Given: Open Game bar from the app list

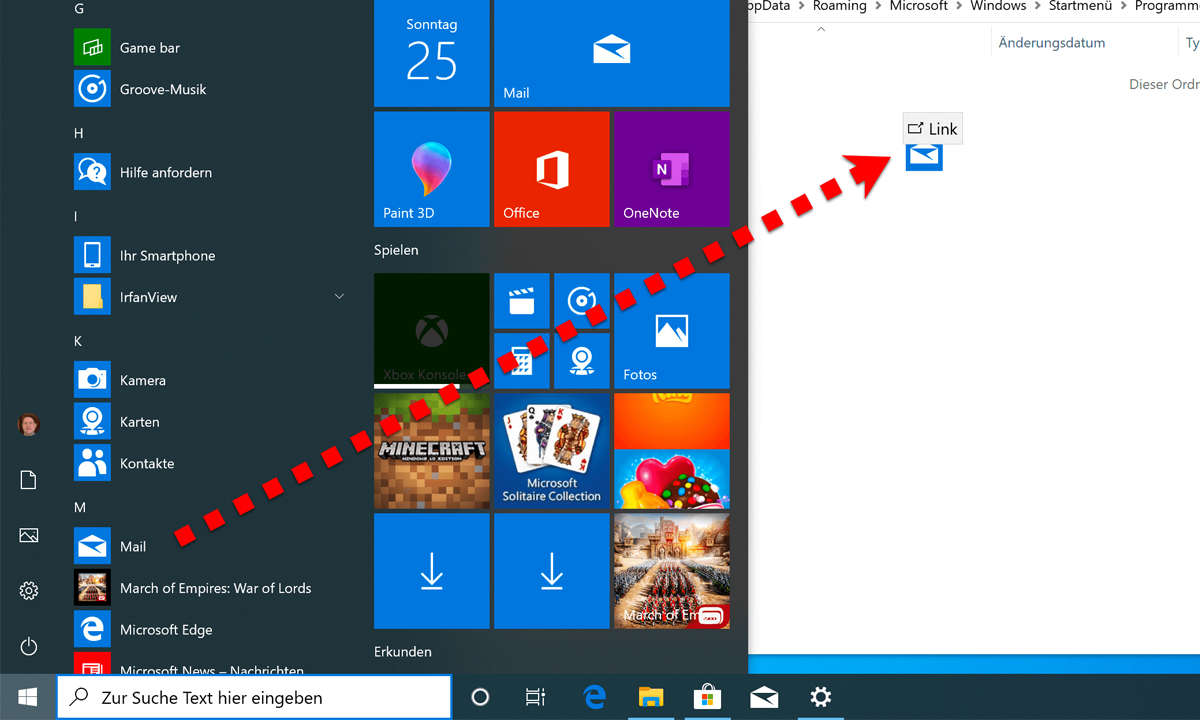Looking at the screenshot, I should (210, 47).
